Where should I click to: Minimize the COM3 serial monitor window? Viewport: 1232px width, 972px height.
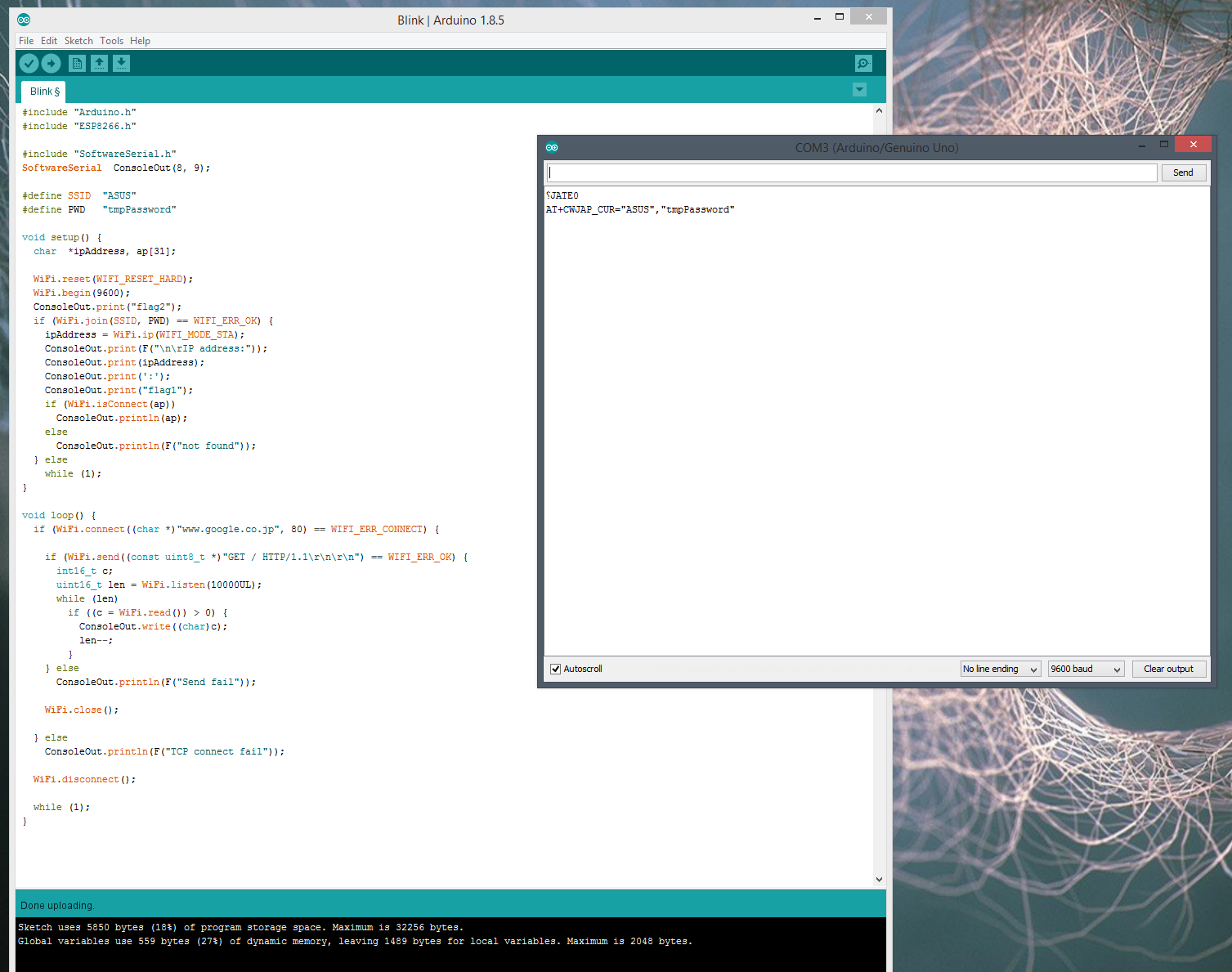1142,146
